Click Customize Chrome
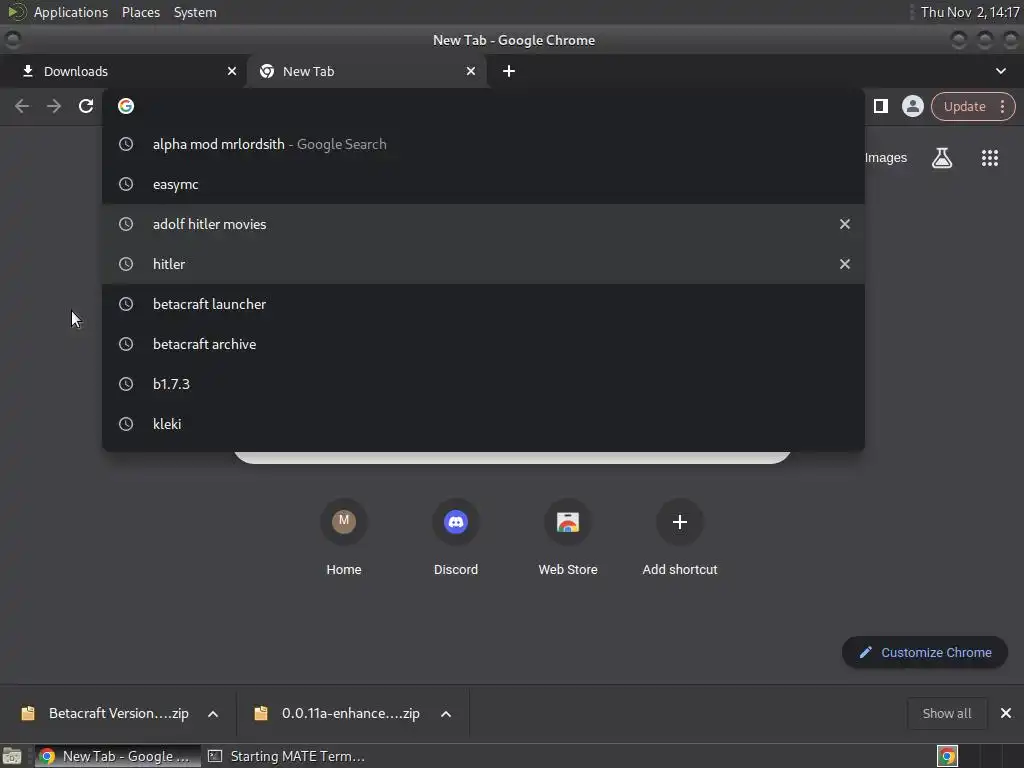 [925, 652]
